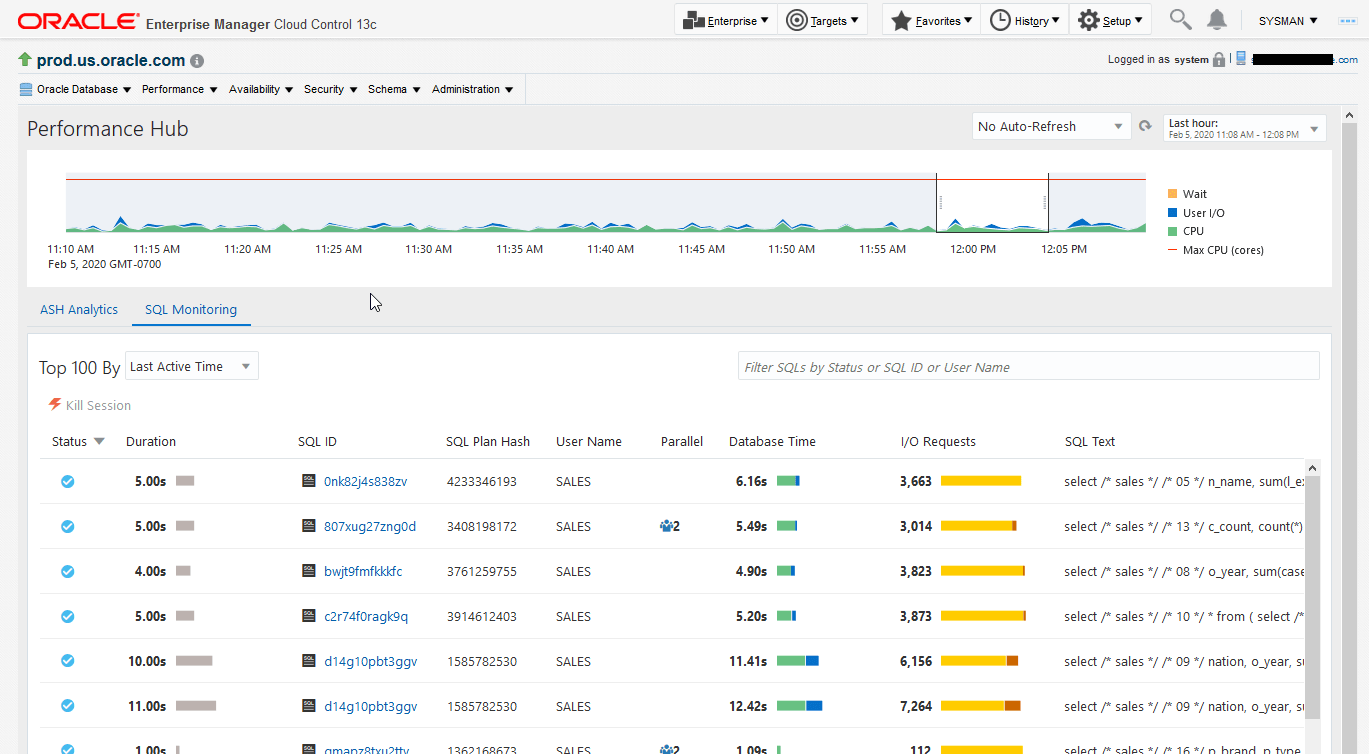The image size is (1369, 754).
Task: Click the SQL icon in the 10.00s row
Action: tap(309, 661)
